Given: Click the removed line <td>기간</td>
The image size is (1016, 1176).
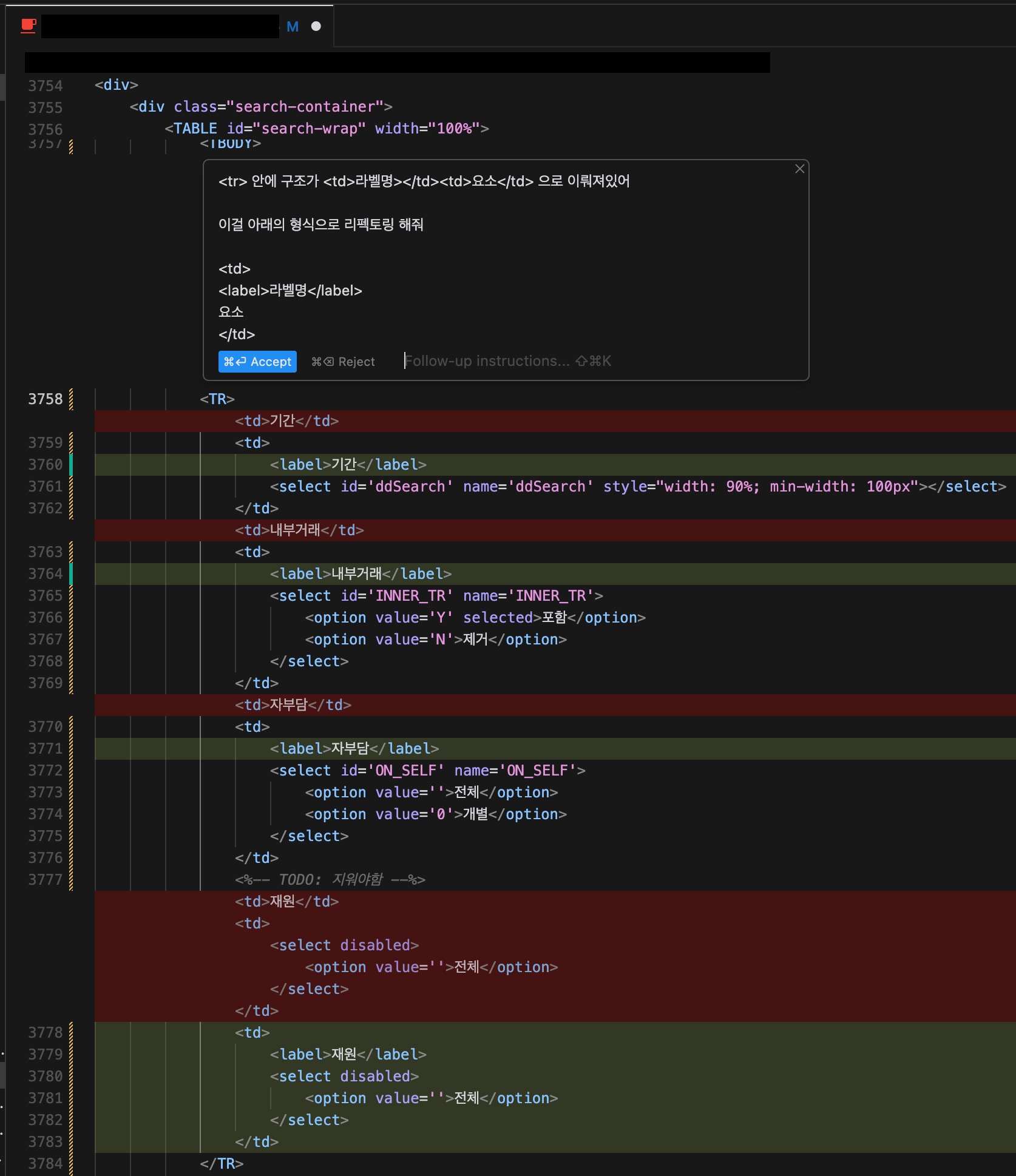Looking at the screenshot, I should [x=286, y=421].
